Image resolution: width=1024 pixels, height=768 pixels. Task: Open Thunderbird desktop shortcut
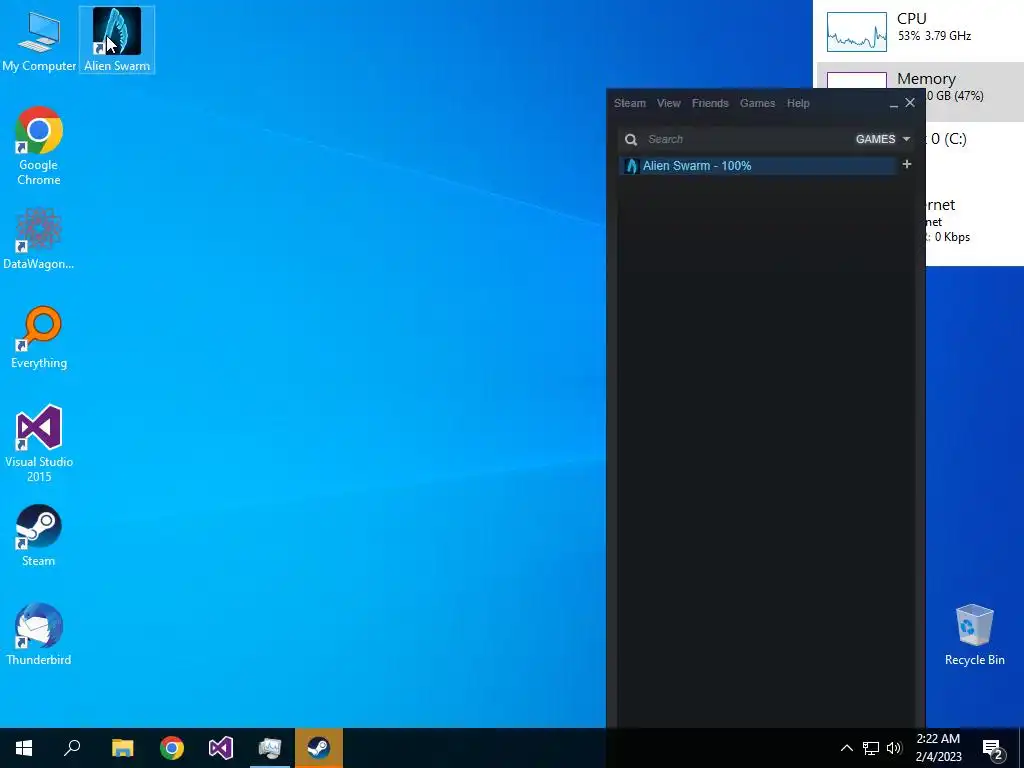39,633
